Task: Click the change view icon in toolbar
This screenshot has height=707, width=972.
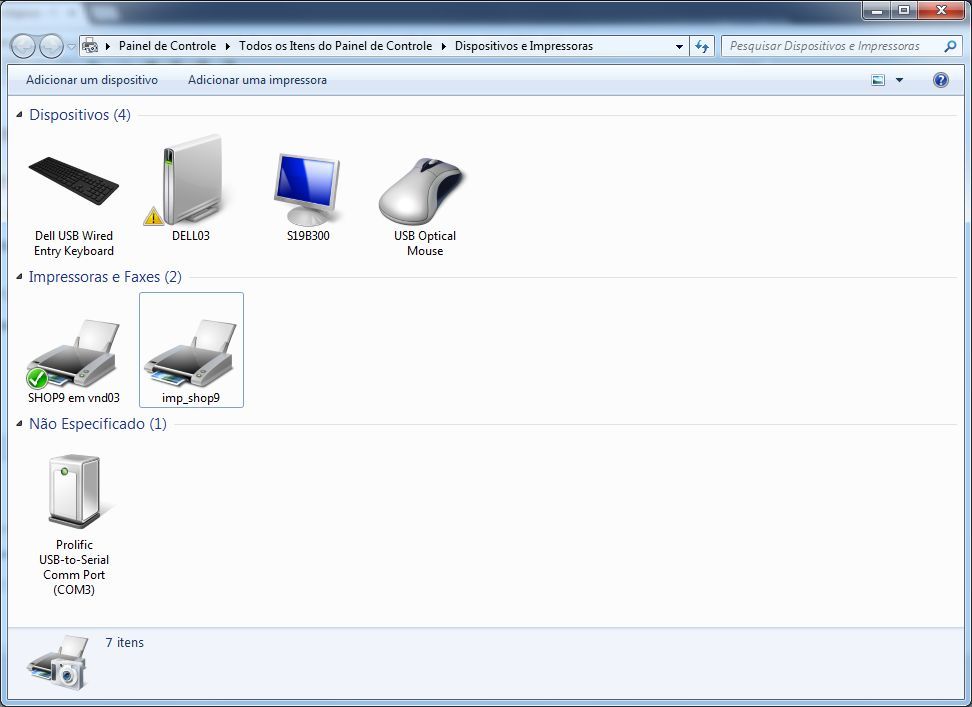Action: (878, 80)
